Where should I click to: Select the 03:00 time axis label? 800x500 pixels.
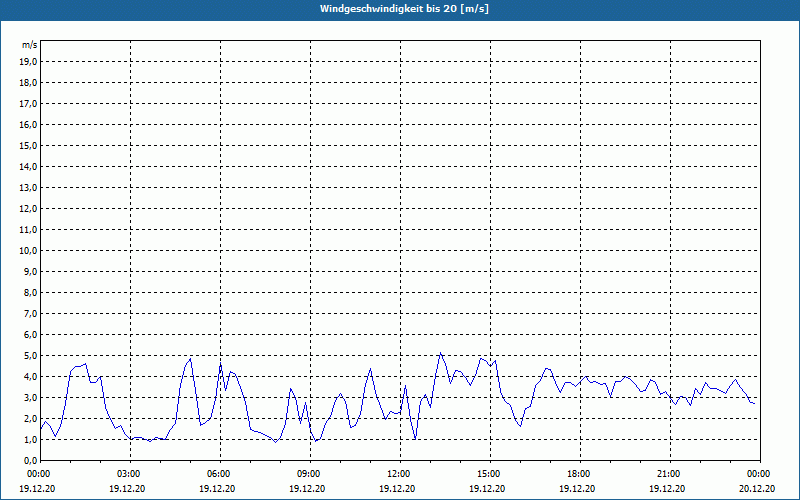coord(129,474)
